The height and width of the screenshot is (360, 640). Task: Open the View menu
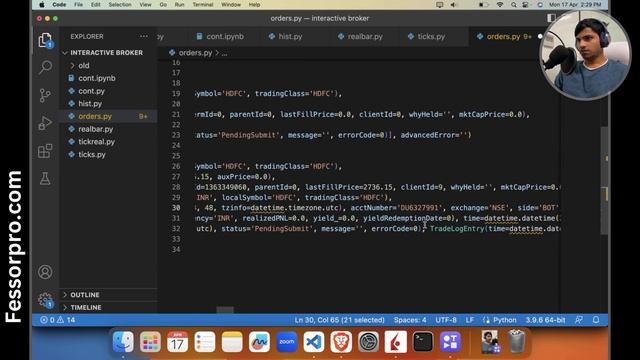point(145,4)
